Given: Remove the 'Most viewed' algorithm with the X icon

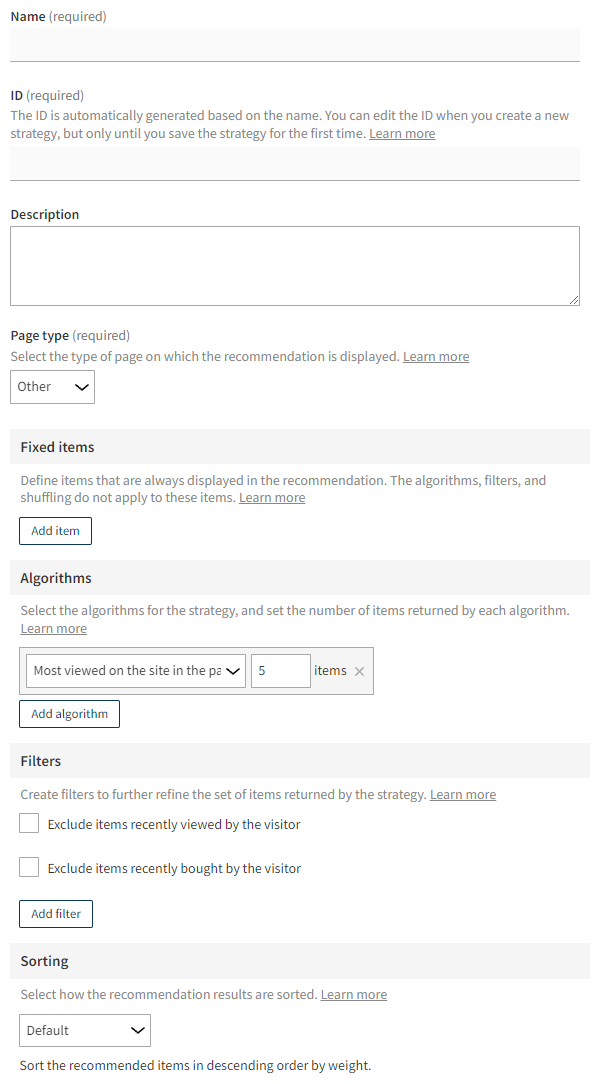Looking at the screenshot, I should tap(359, 671).
